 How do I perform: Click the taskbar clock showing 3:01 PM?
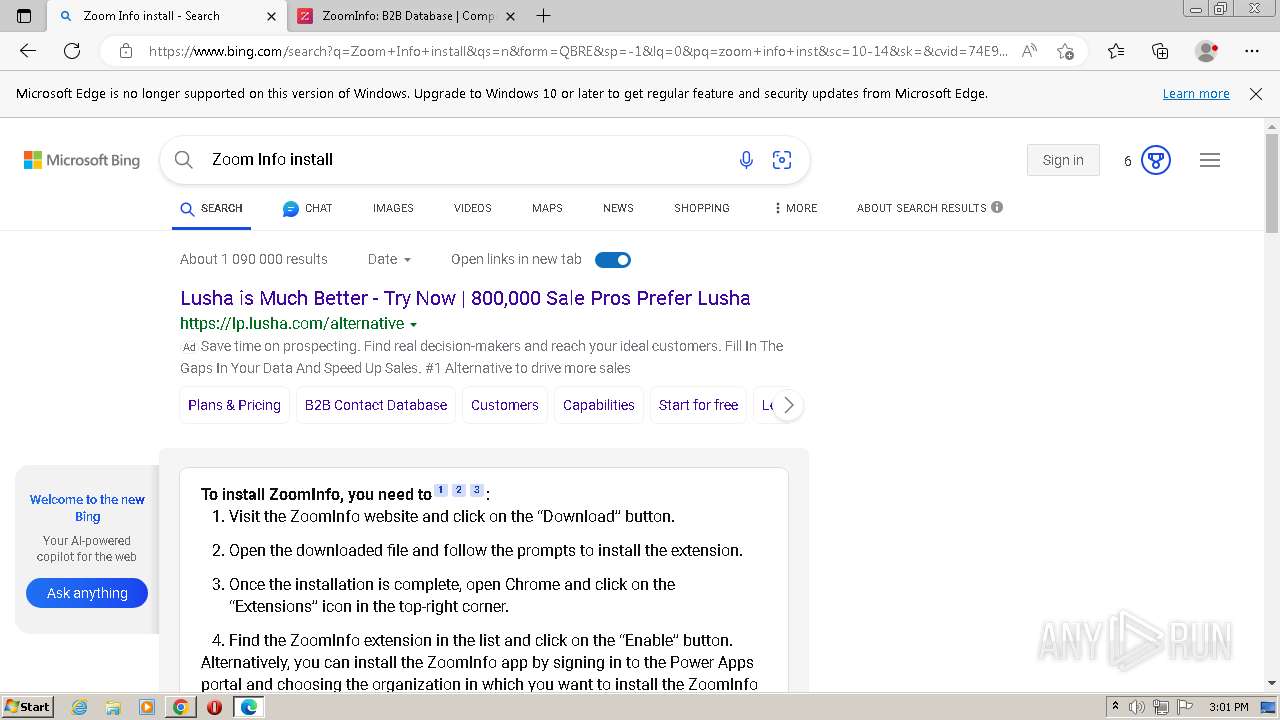[1228, 707]
